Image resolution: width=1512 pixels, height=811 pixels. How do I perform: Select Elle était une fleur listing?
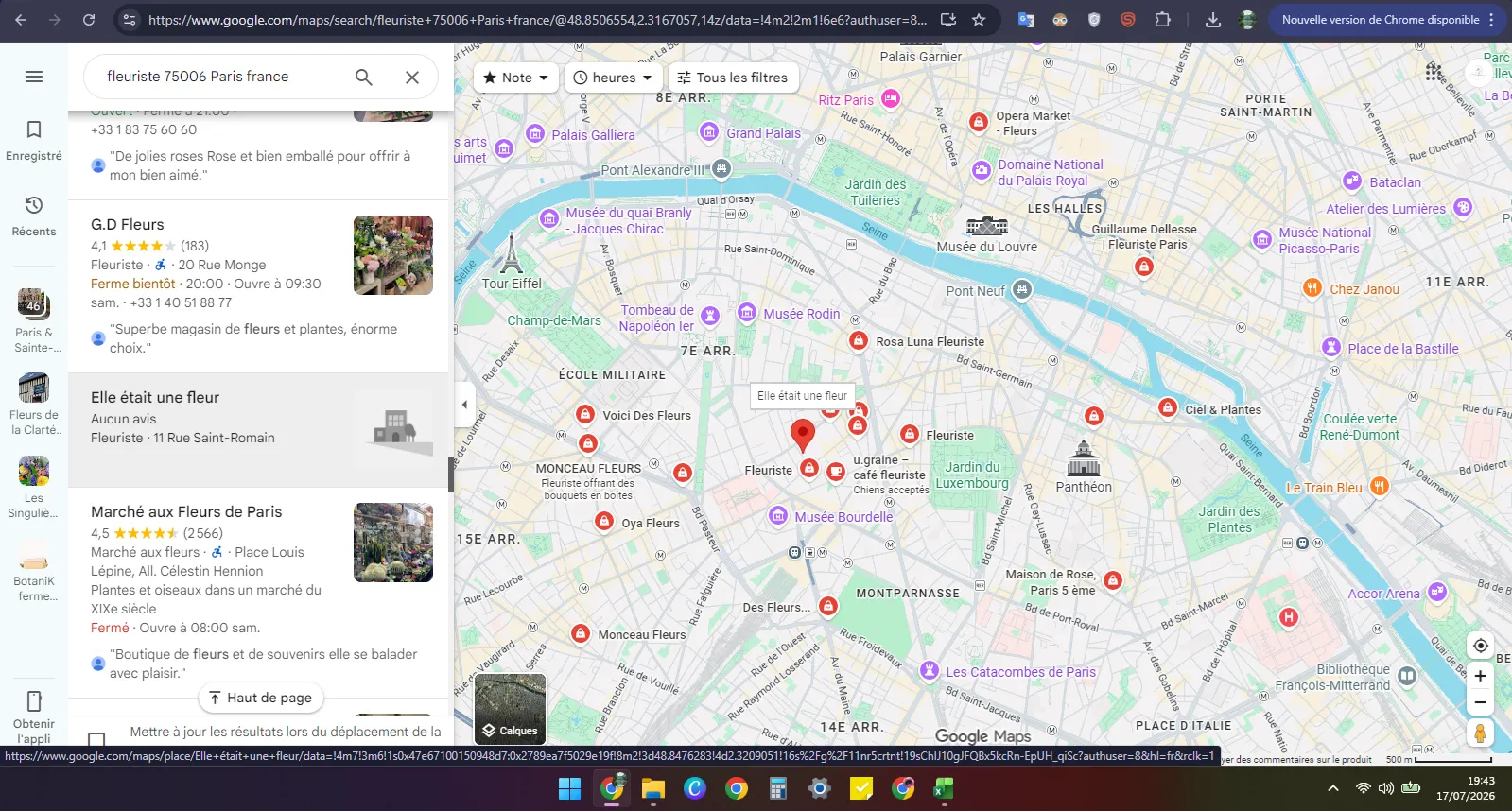point(258,430)
